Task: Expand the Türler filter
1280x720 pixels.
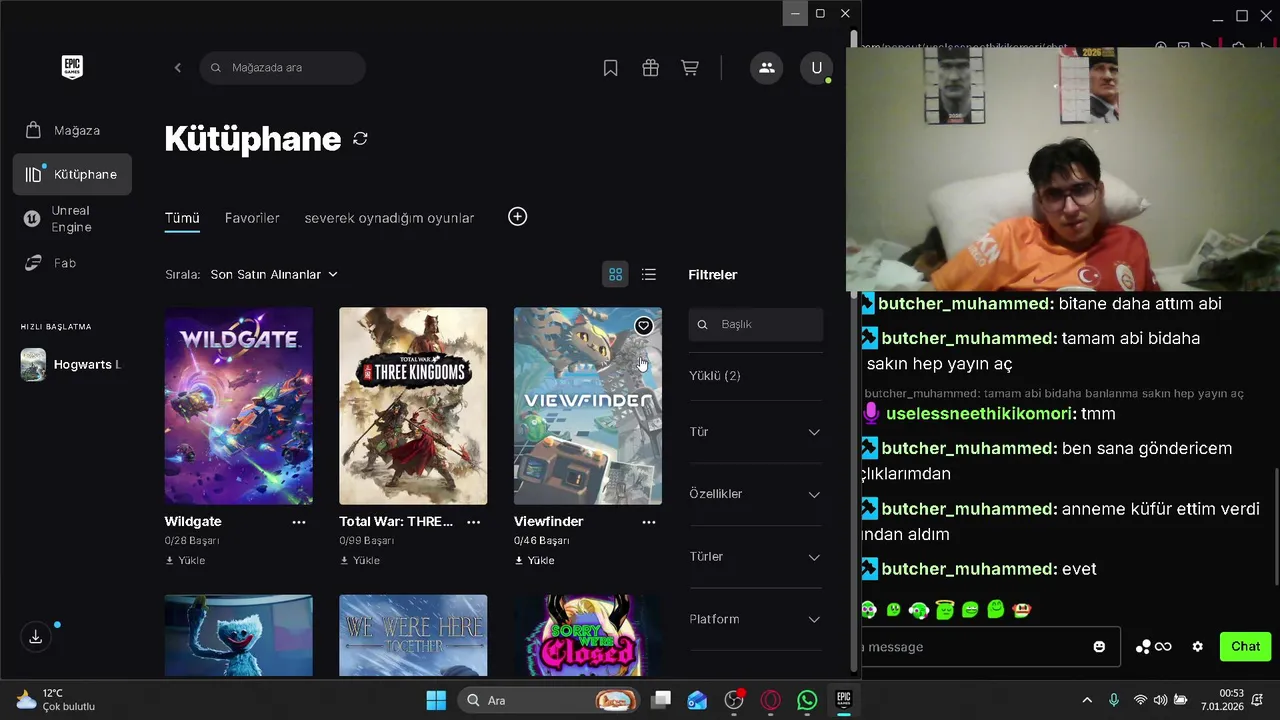Action: click(755, 557)
